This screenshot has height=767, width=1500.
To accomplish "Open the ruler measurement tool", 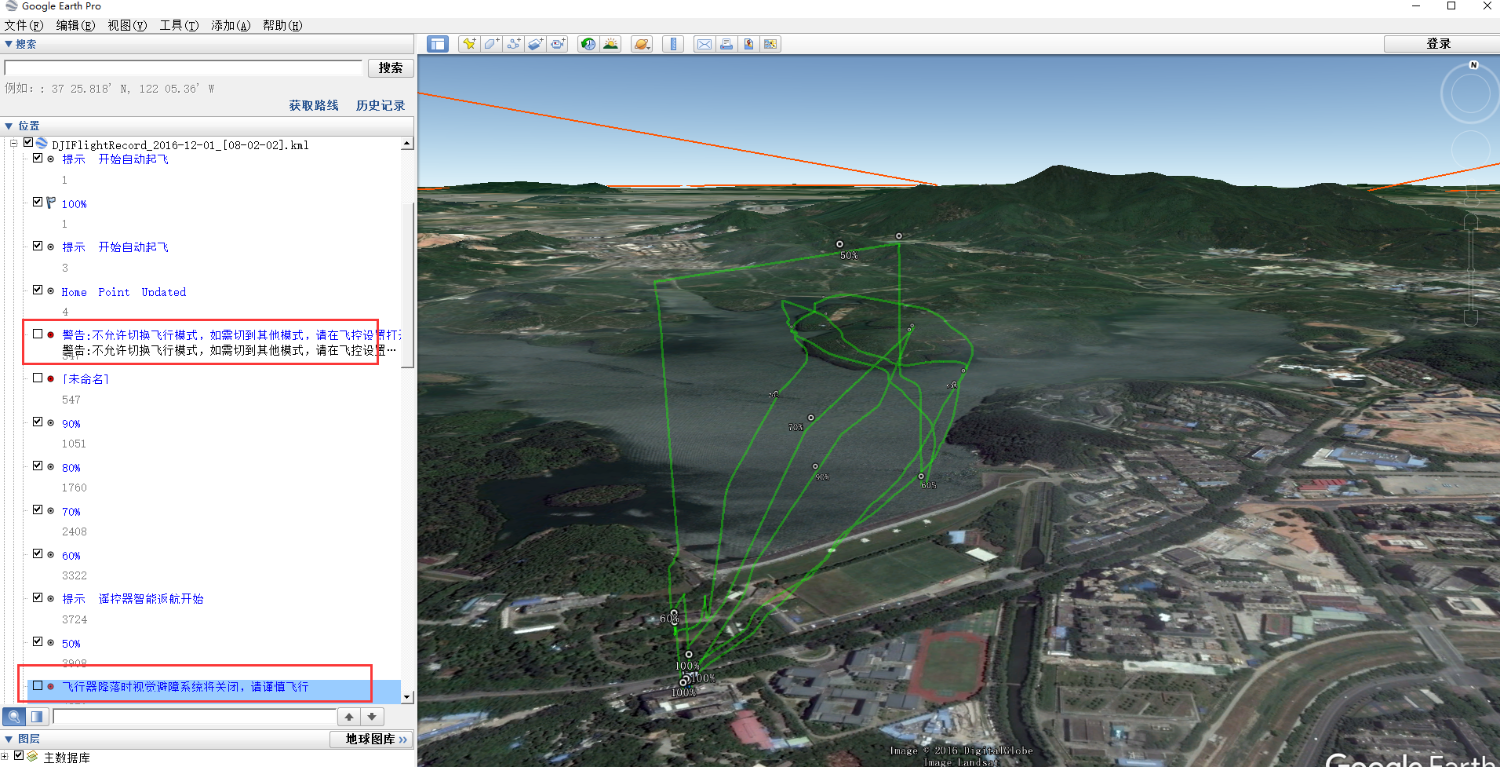I will pyautogui.click(x=673, y=44).
